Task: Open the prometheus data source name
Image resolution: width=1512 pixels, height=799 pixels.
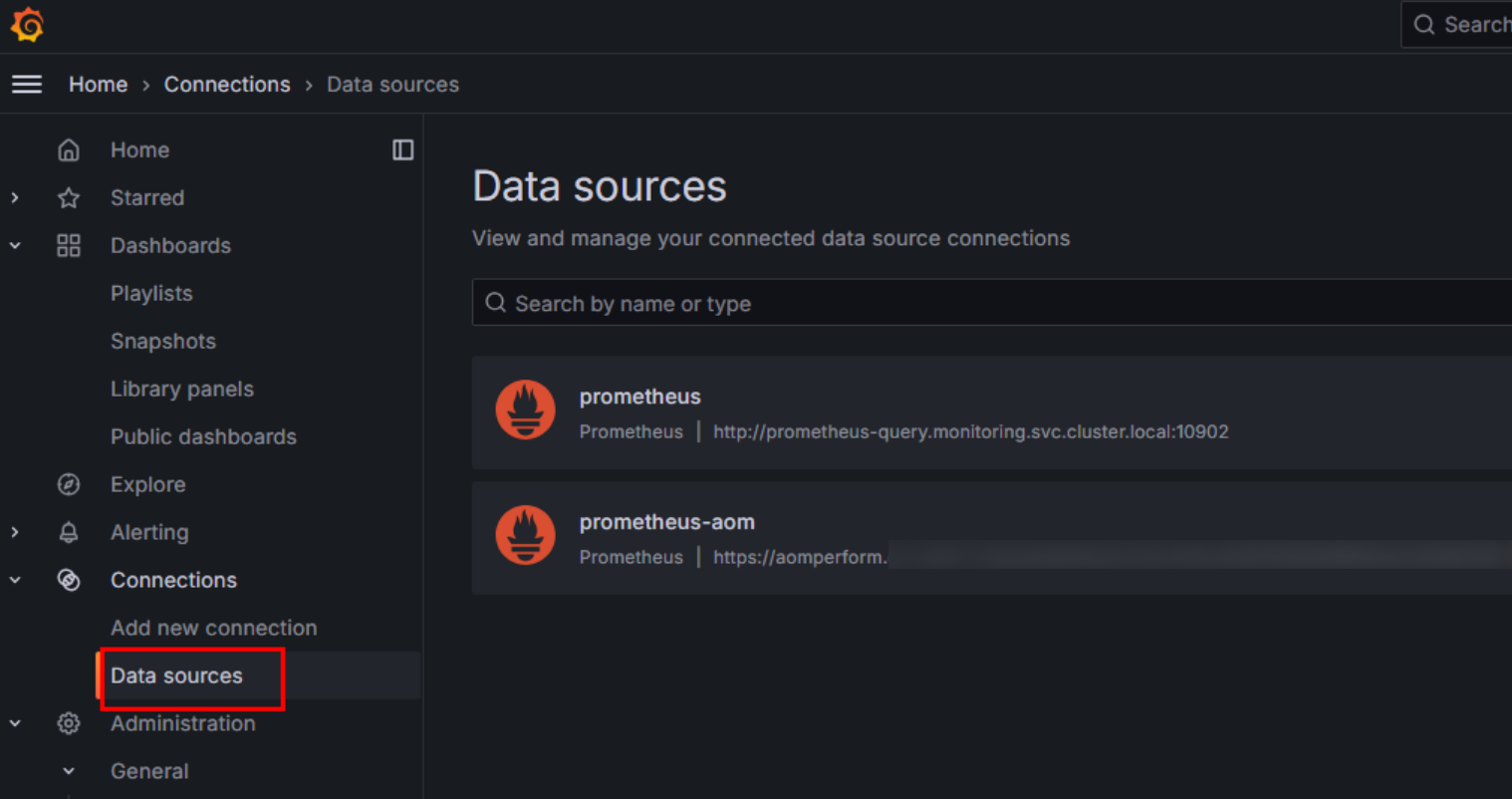Action: [640, 397]
